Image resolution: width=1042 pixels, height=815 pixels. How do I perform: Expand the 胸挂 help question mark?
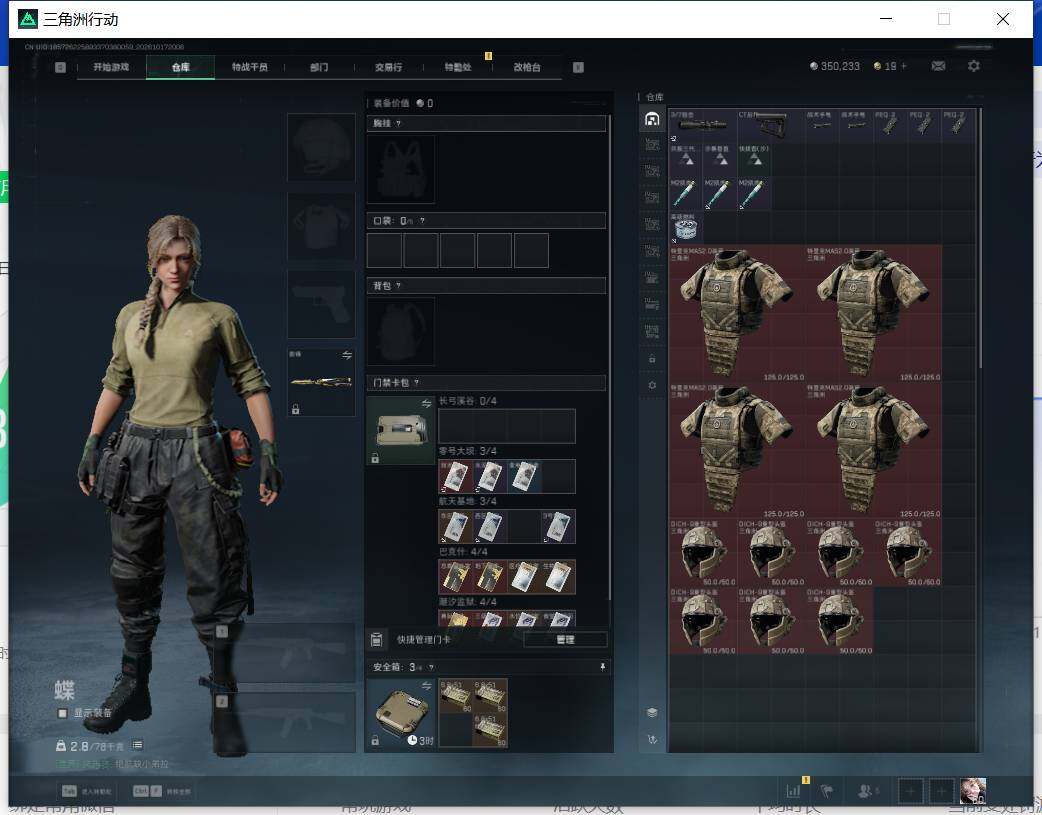398,124
